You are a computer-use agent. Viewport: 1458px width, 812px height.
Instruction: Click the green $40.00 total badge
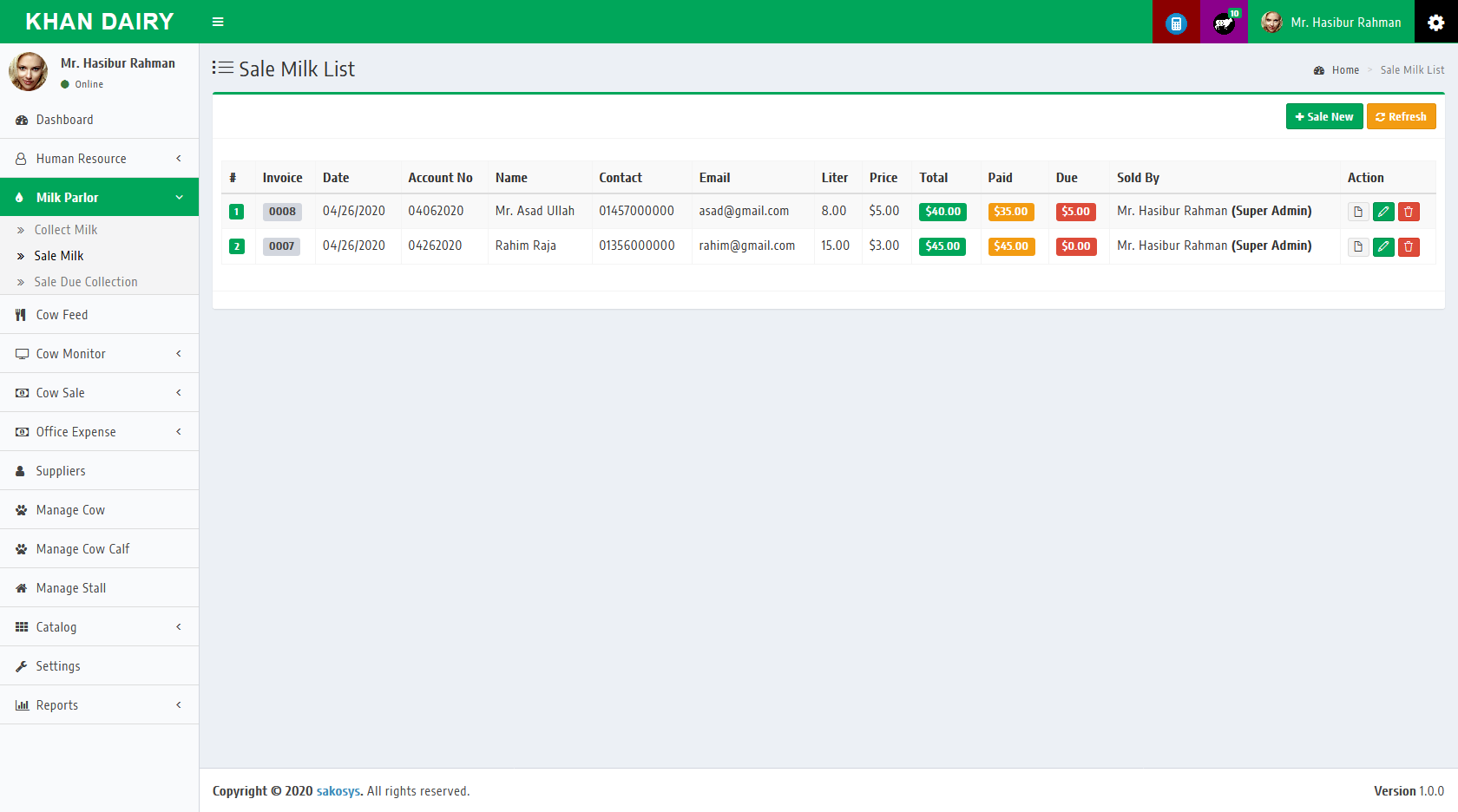(942, 212)
